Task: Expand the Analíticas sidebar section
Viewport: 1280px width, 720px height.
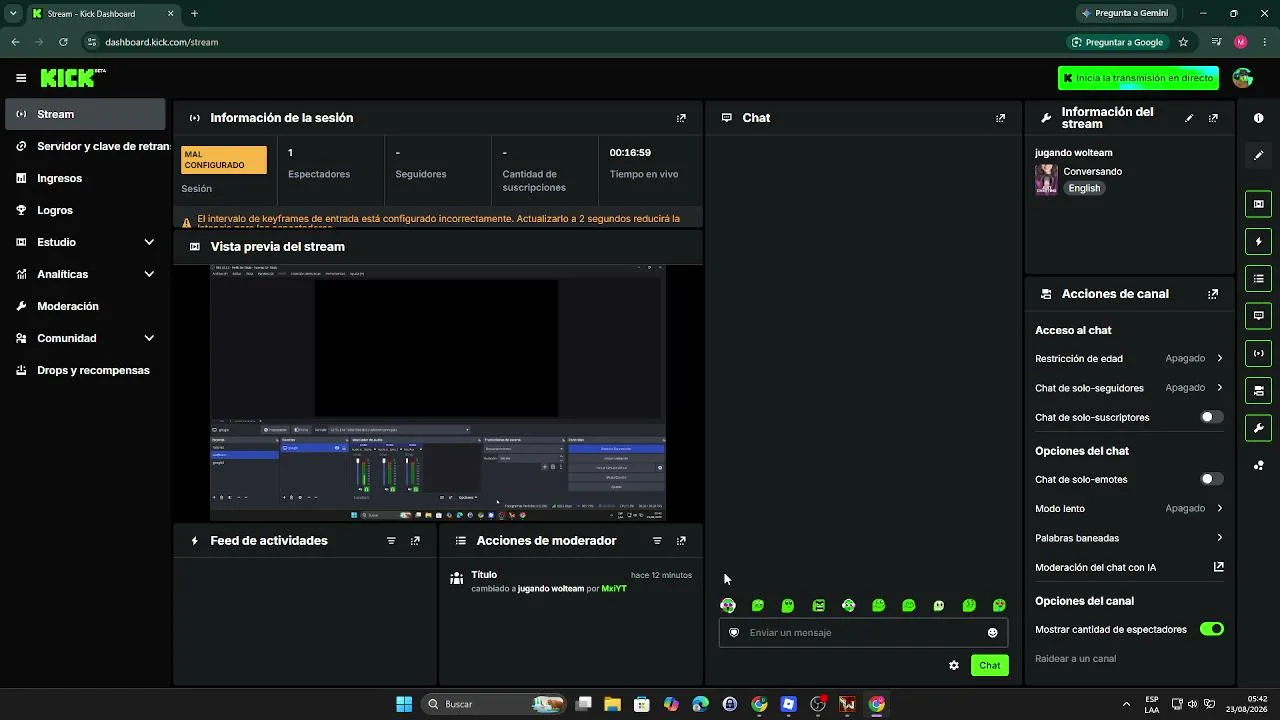Action: tap(149, 274)
